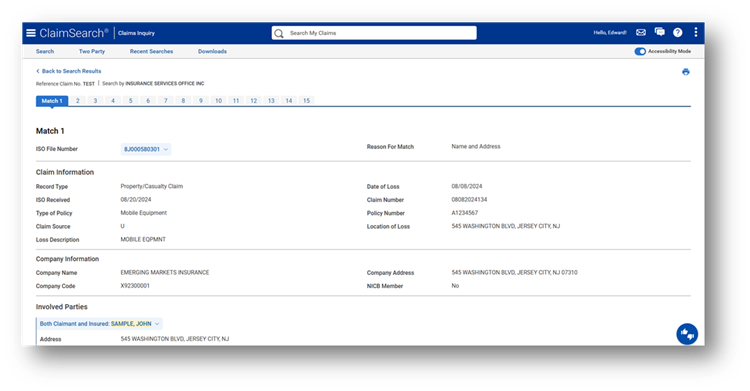
Task: Select policy number A1234567
Action: (x=464, y=213)
